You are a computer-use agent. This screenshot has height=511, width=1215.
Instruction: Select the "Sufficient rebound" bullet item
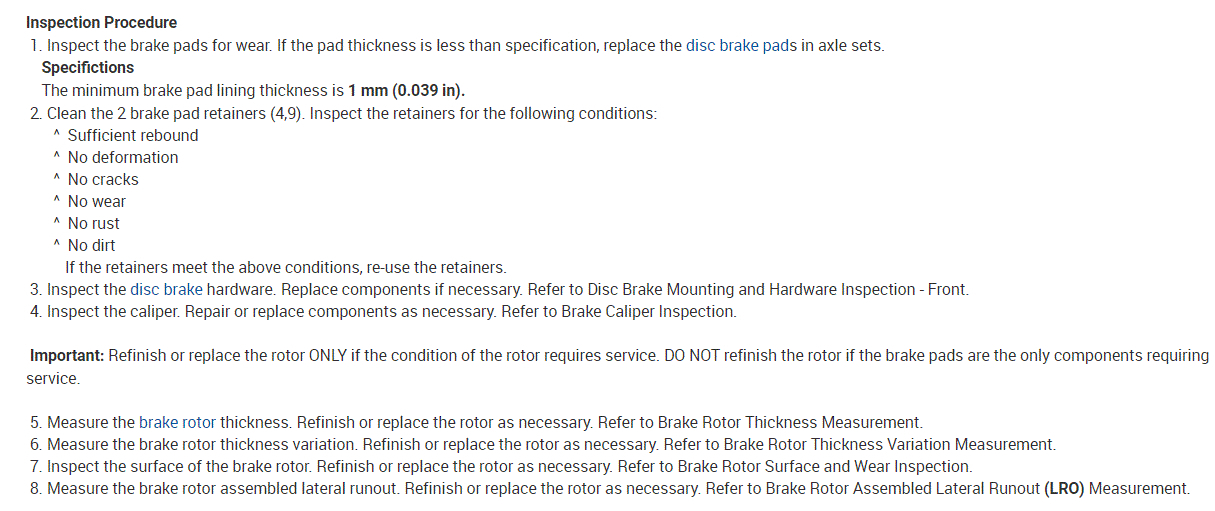pyautogui.click(x=133, y=135)
